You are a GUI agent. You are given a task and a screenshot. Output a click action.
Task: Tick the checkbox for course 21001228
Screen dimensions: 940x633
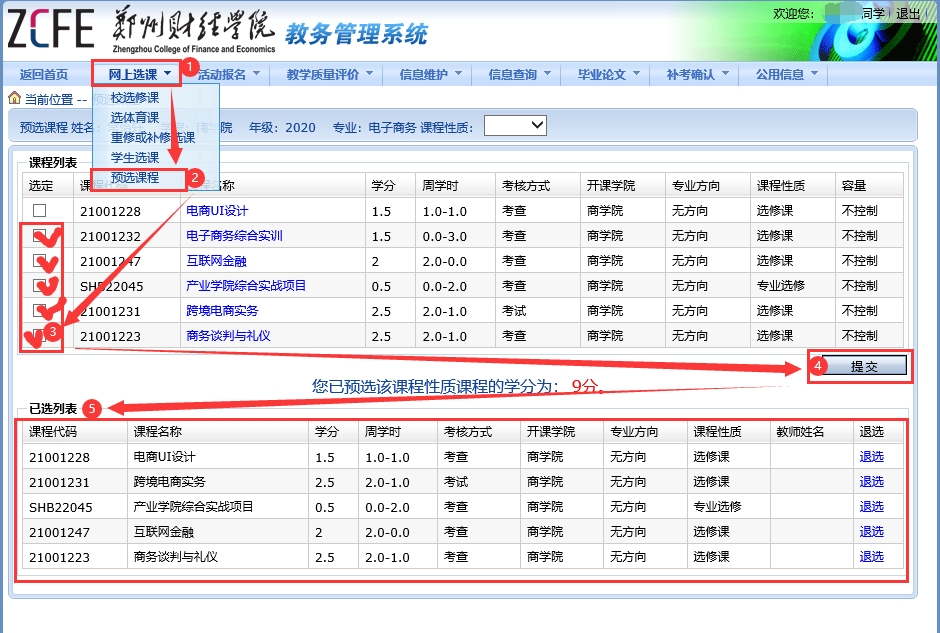click(40, 210)
